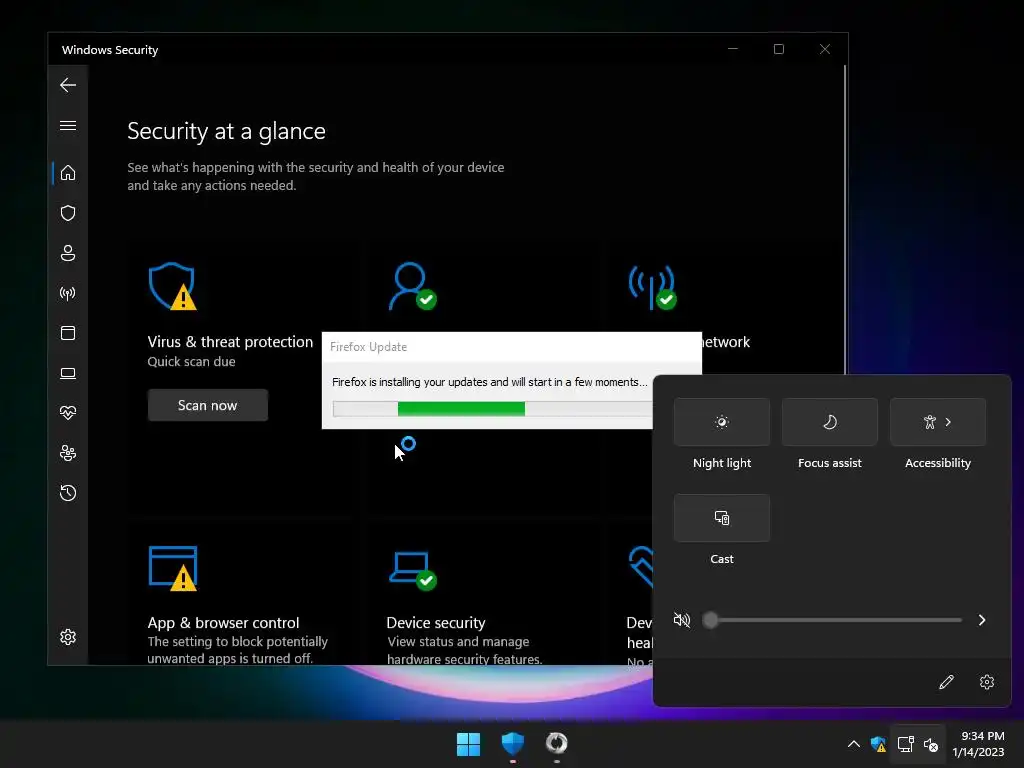Click Windows Security warning tray icon
The width and height of the screenshot is (1024, 768).
(878, 744)
